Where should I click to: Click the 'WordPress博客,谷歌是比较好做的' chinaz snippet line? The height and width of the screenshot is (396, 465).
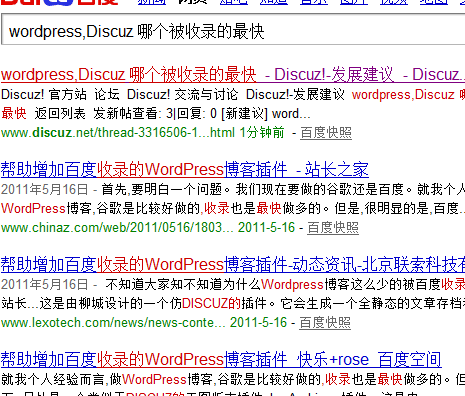[233, 209]
